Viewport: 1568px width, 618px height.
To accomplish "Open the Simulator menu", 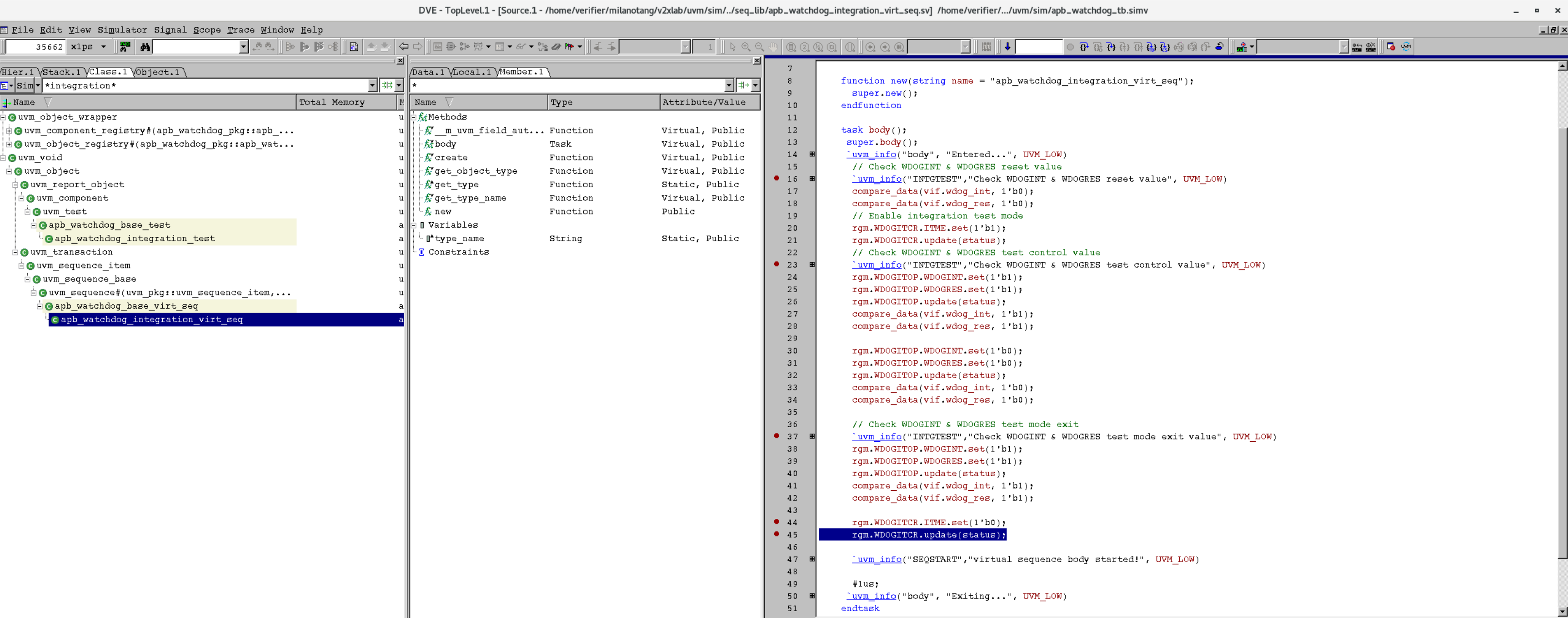I will [x=122, y=30].
